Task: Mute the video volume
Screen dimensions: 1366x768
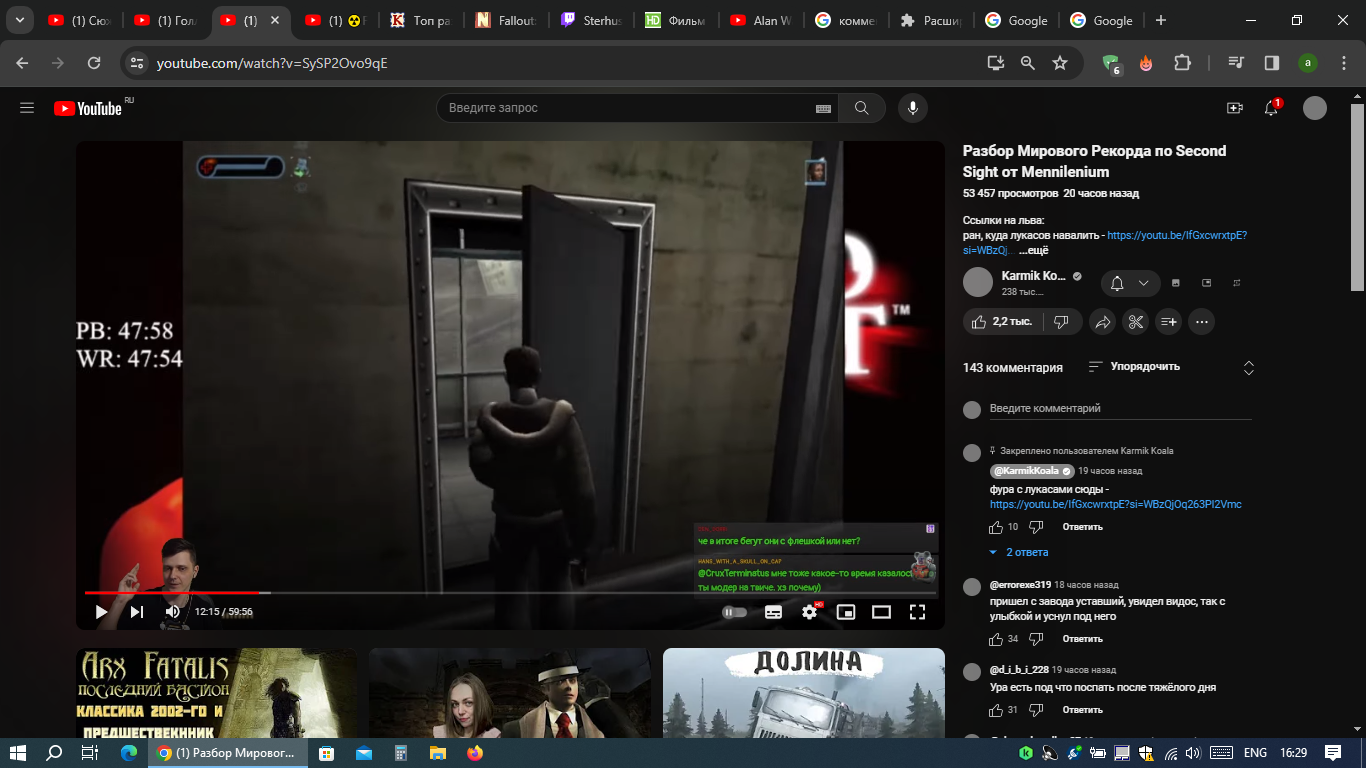Action: pyautogui.click(x=173, y=612)
